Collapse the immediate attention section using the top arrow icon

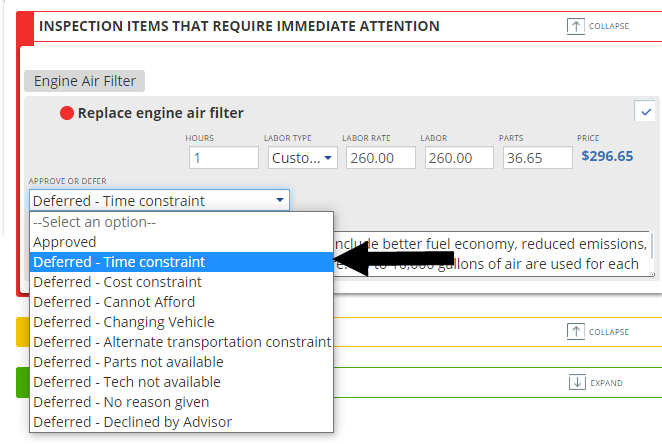(575, 27)
